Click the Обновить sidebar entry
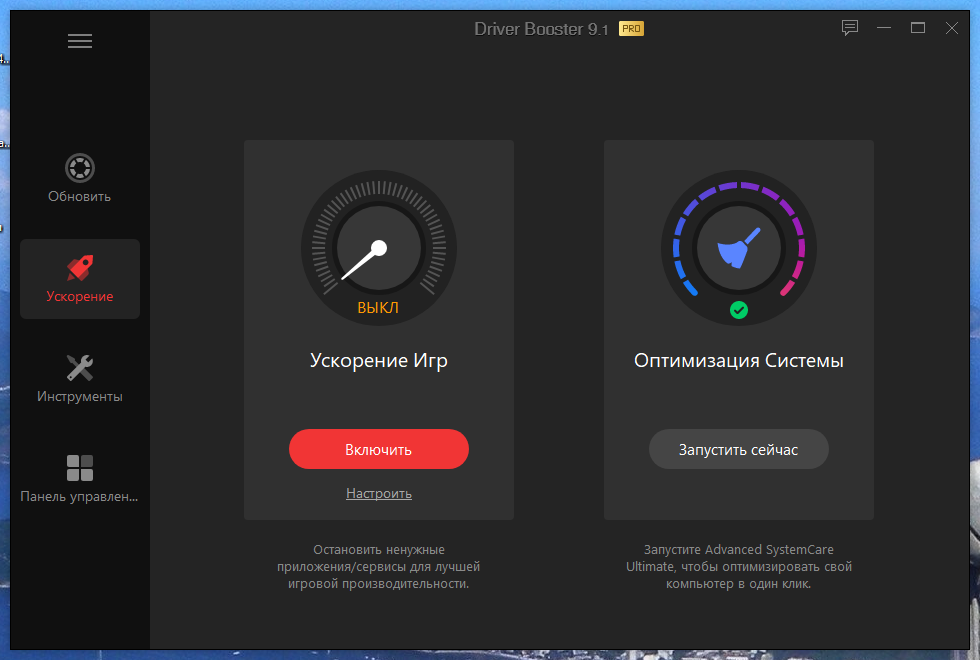This screenshot has width=980, height=660. [79, 195]
